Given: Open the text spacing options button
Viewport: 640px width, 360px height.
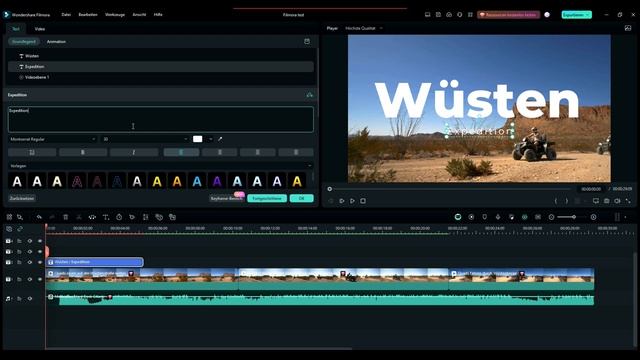Looking at the screenshot, I should [x=32, y=152].
